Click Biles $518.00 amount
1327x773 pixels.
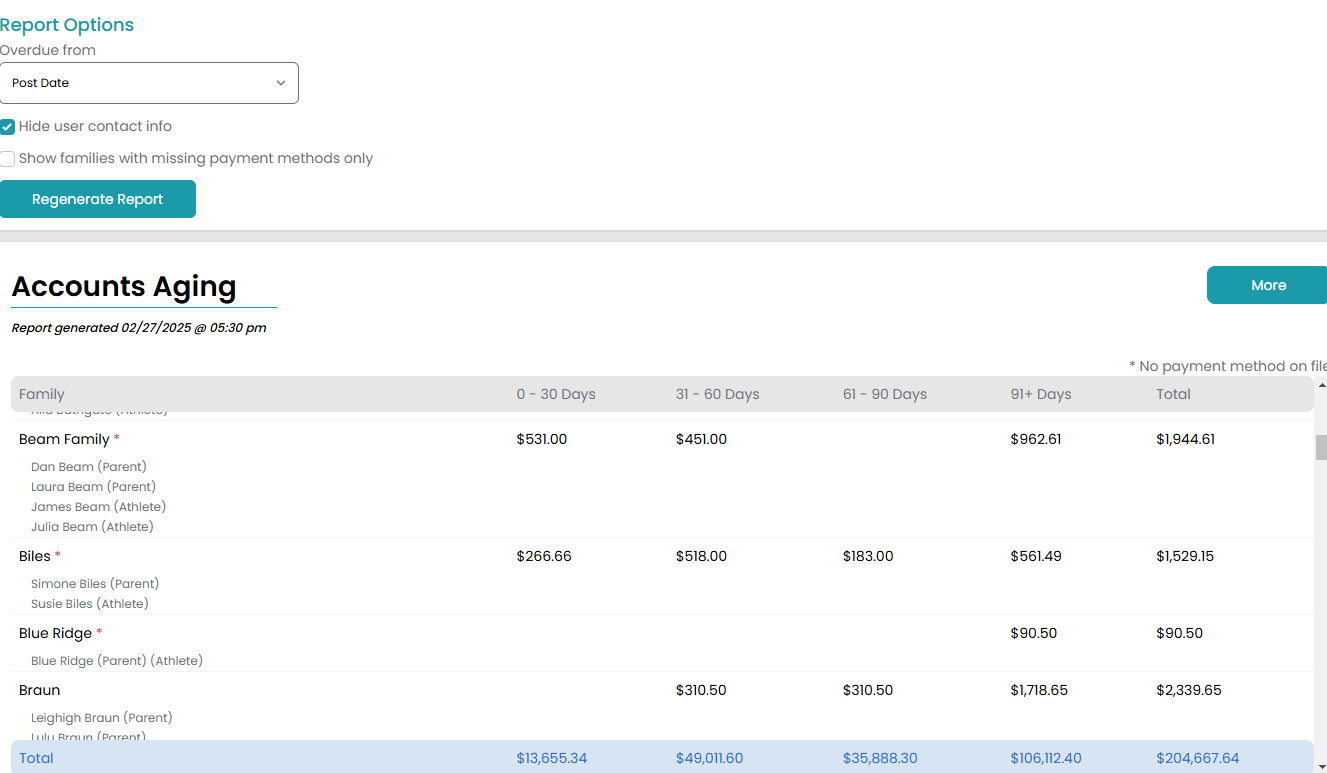(701, 556)
